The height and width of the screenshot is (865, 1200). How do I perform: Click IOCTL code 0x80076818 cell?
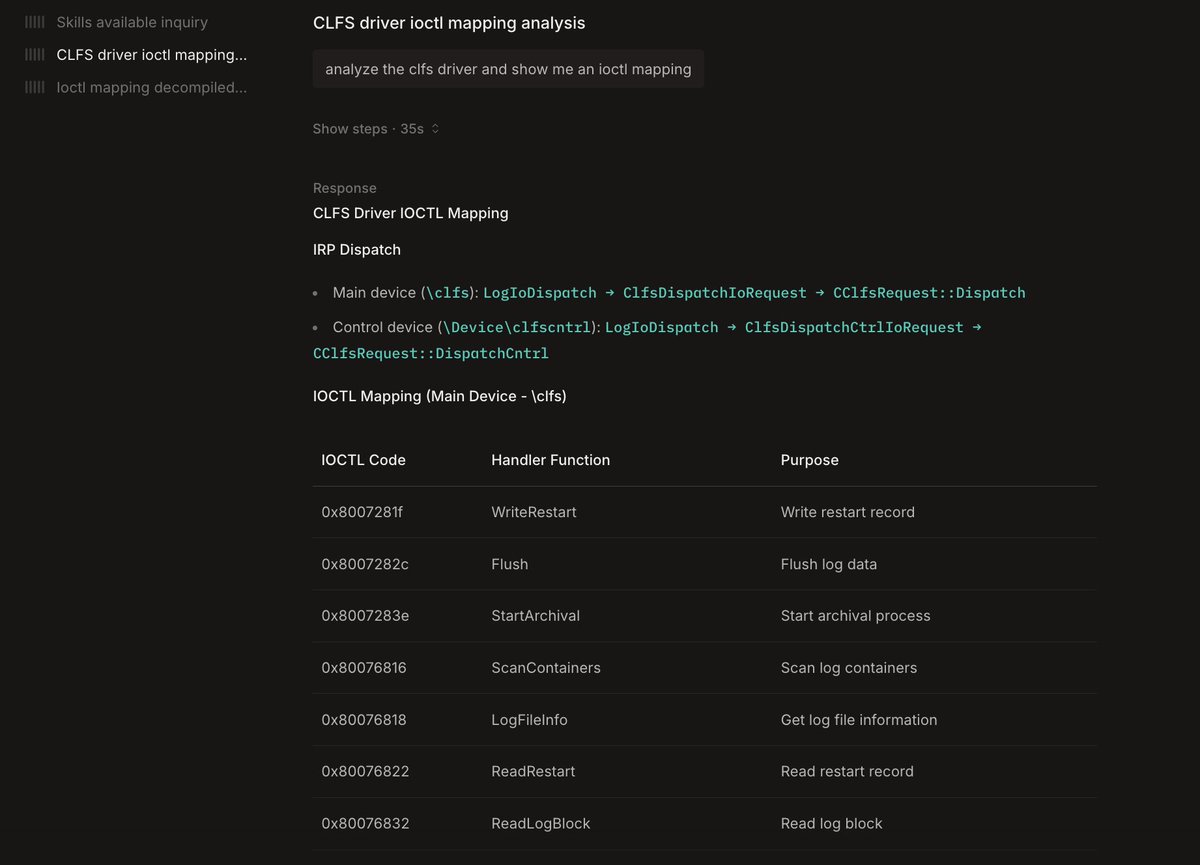[364, 720]
